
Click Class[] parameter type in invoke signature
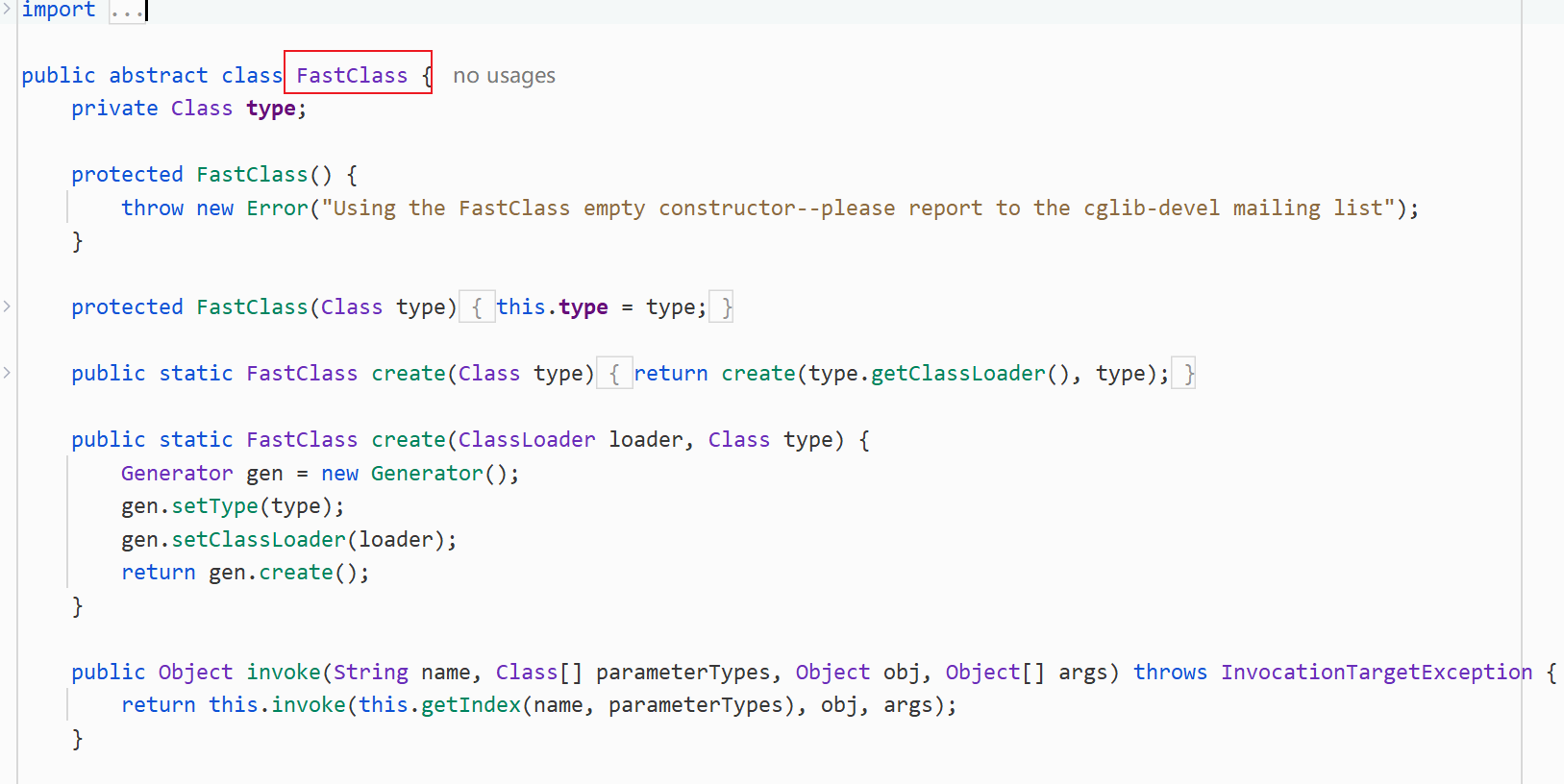tap(539, 673)
